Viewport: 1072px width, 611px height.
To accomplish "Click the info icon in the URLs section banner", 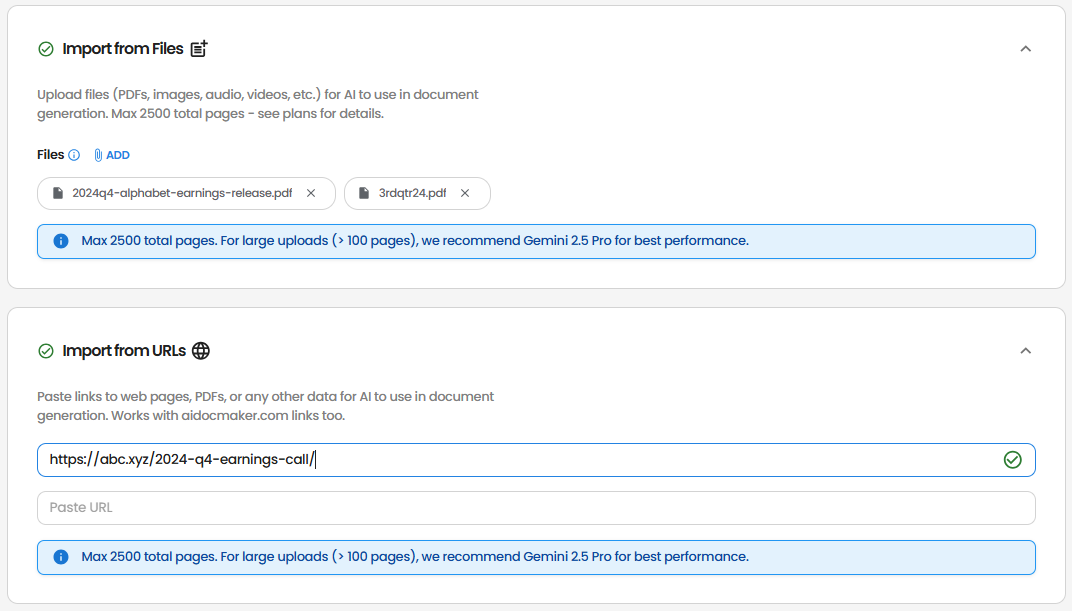I will (61, 557).
